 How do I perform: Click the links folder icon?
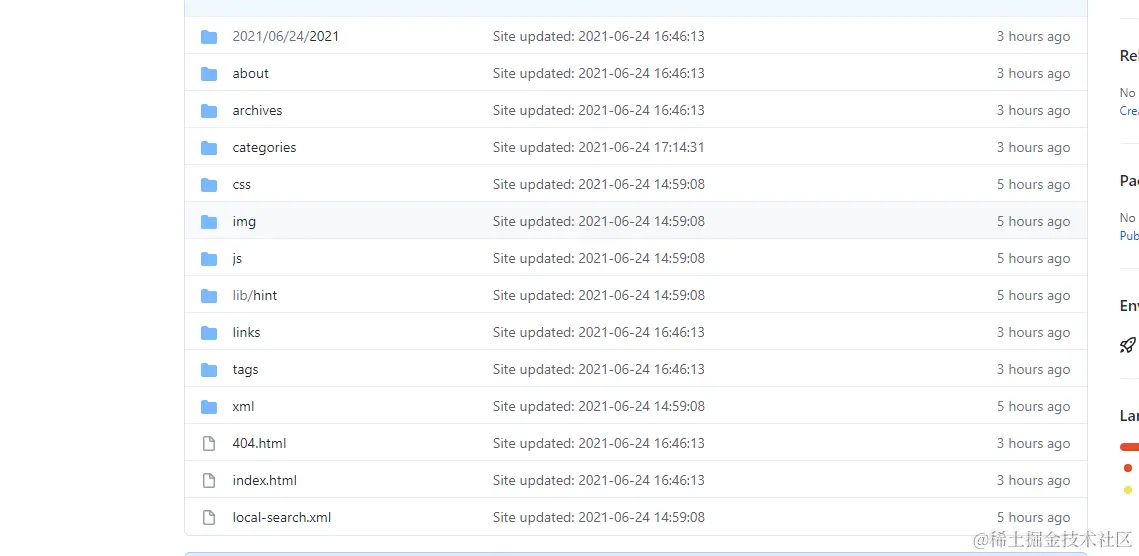[209, 332]
